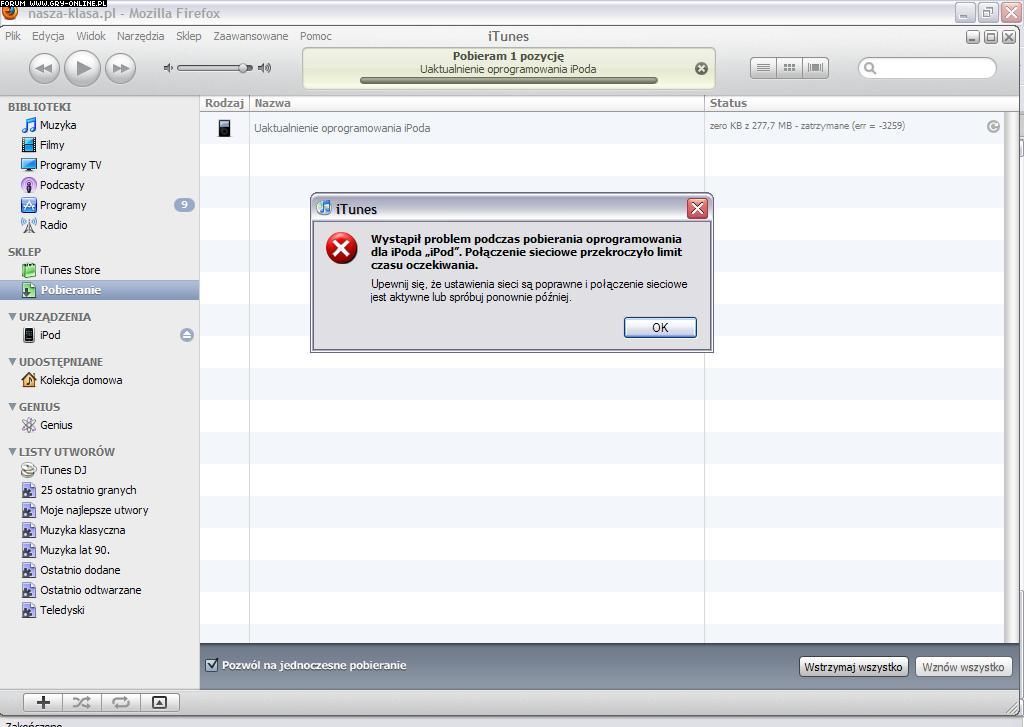Click Wstrzymaj wszystko button

pos(853,667)
